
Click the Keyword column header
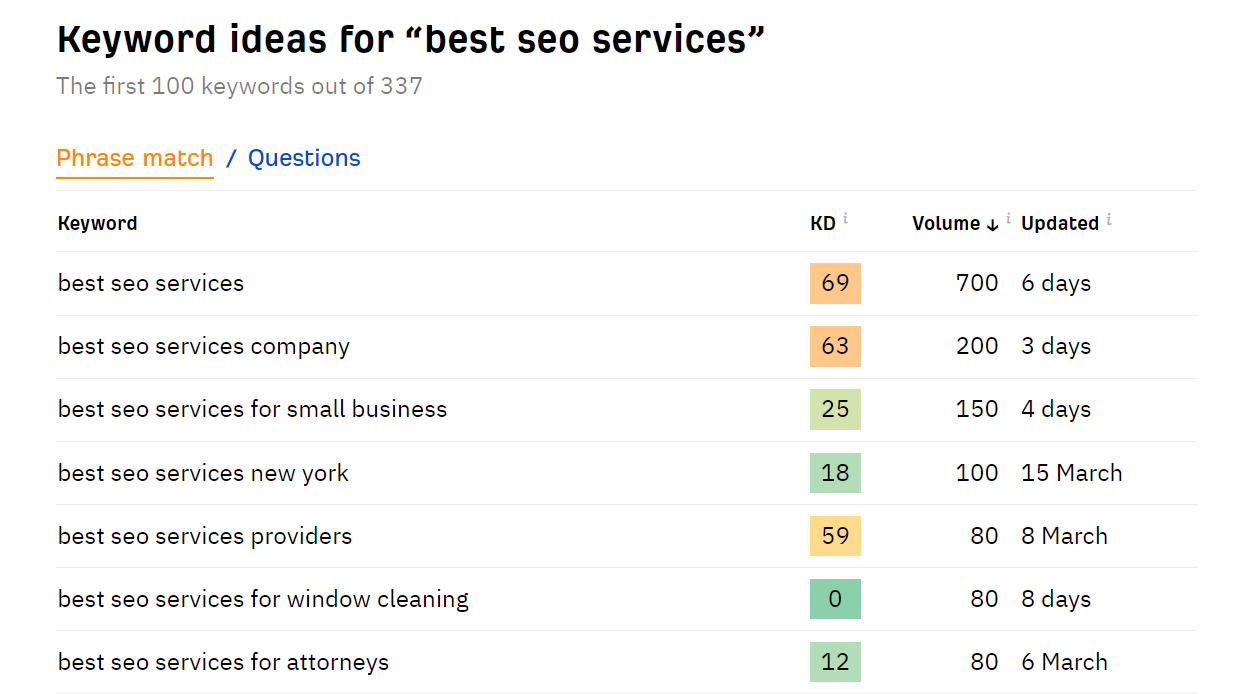98,224
